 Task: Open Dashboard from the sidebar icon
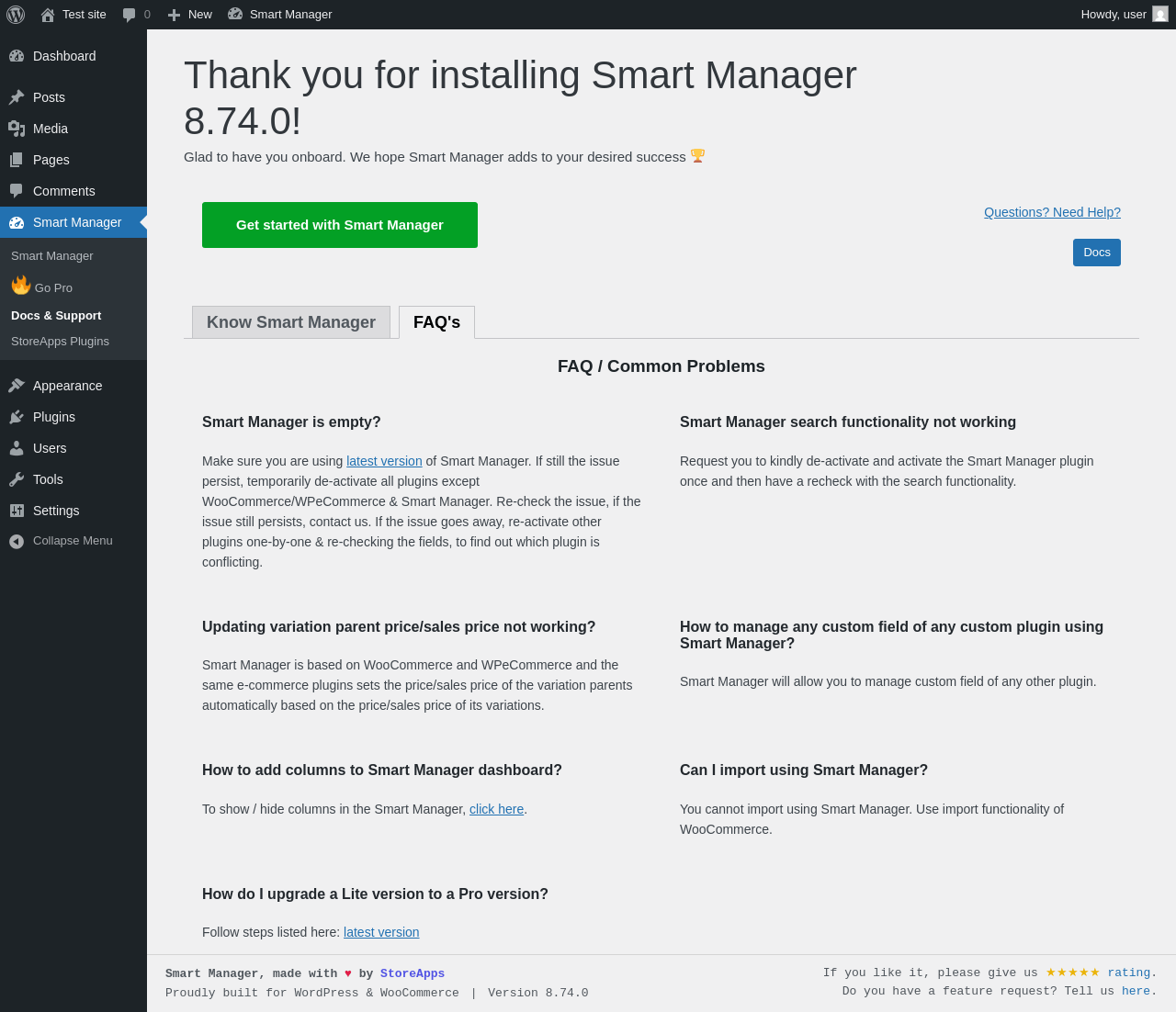[17, 56]
